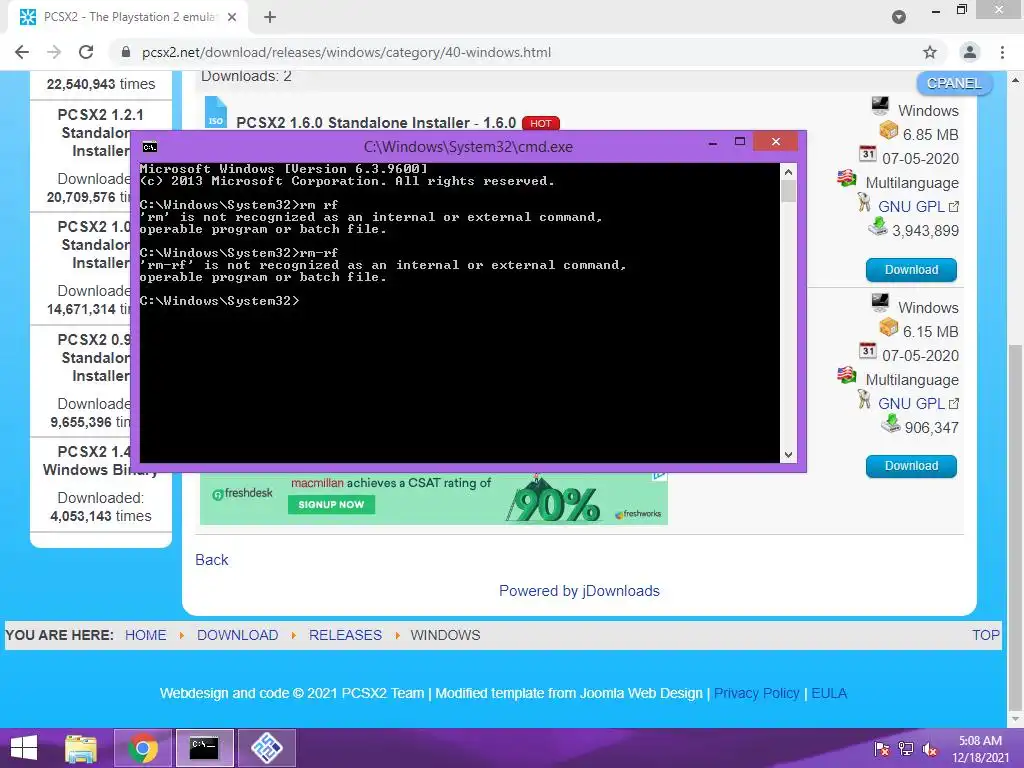The width and height of the screenshot is (1024, 768).
Task: Go to RELEASES breadcrumb
Action: pyautogui.click(x=345, y=635)
